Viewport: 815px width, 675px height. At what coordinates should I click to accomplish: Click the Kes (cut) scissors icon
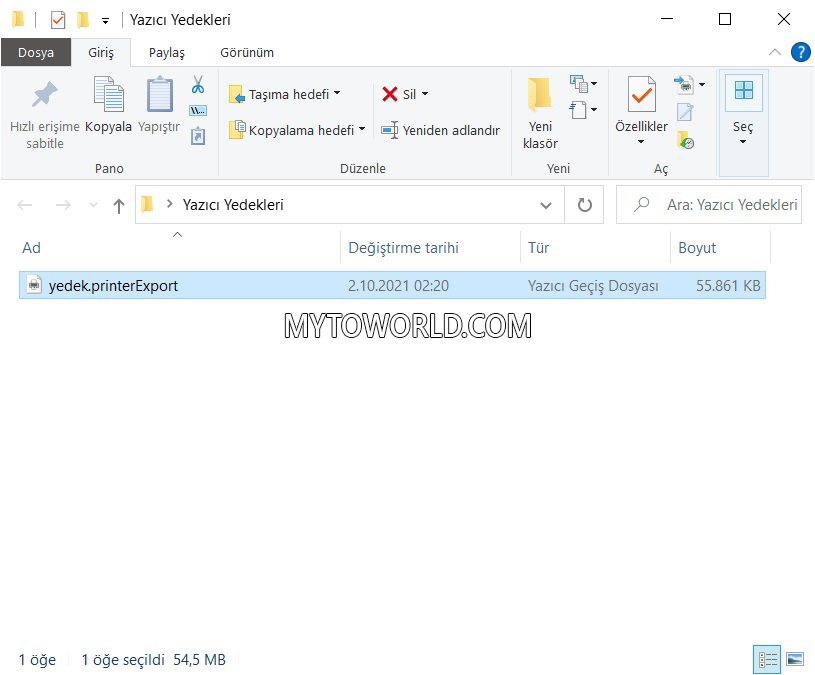[197, 82]
